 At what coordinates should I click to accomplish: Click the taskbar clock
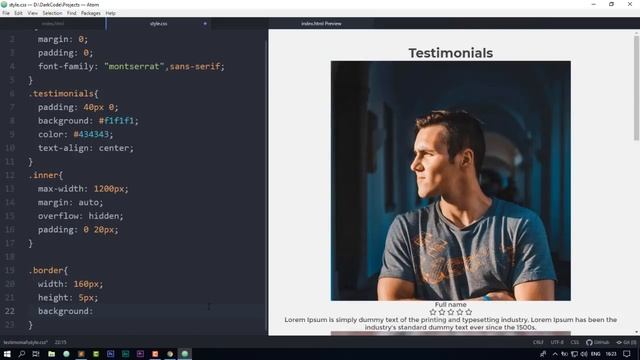point(611,354)
